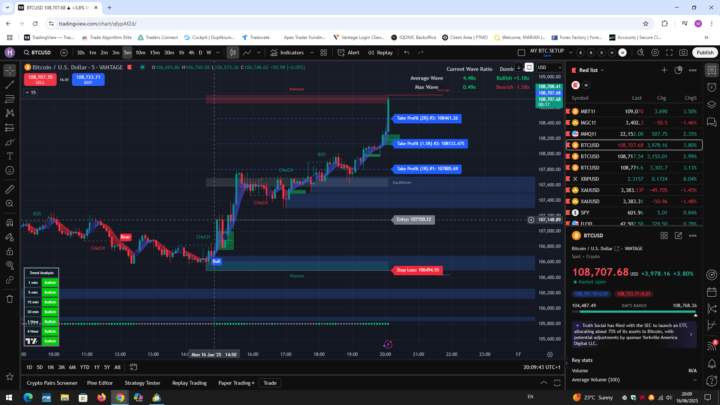The height and width of the screenshot is (405, 720).
Task: Open the indicator templates grid icon
Action: point(324,53)
